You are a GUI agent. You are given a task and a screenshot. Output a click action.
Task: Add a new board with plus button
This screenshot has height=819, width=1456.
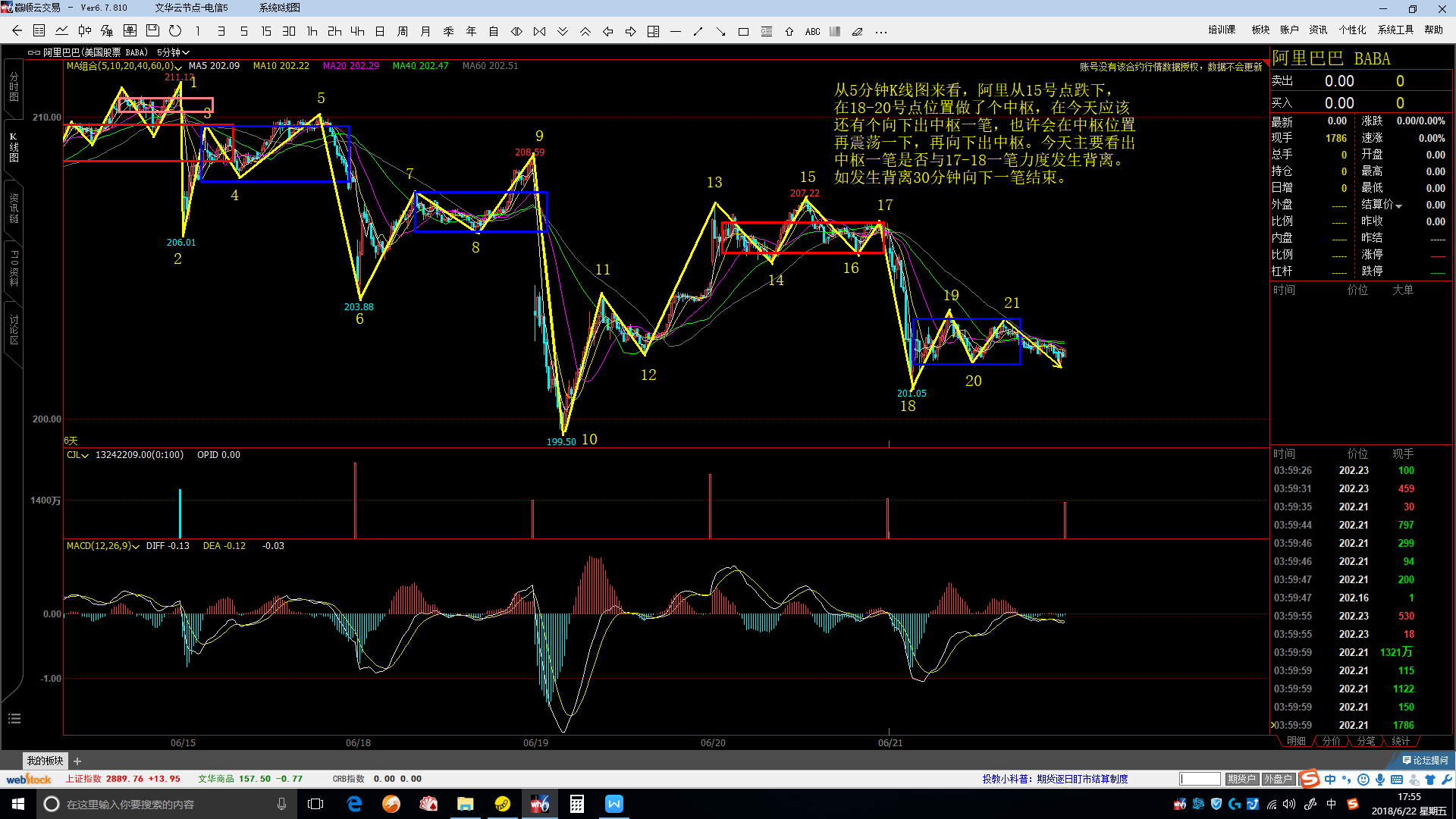[x=77, y=761]
